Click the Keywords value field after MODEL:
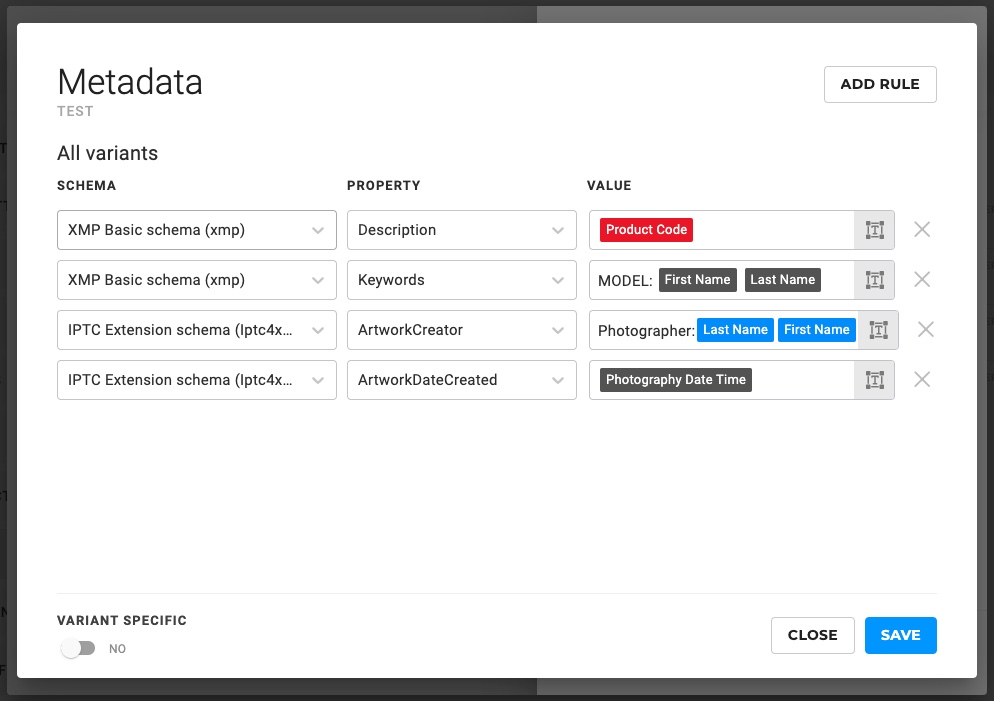 (x=837, y=280)
